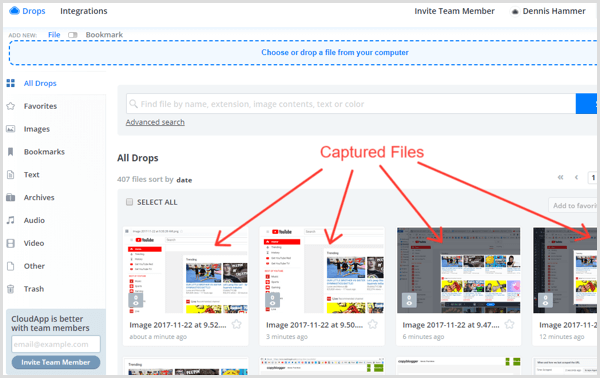600x378 pixels.
Task: Open the thumbnail uploaded 12 minutes ago
Action: pos(565,270)
